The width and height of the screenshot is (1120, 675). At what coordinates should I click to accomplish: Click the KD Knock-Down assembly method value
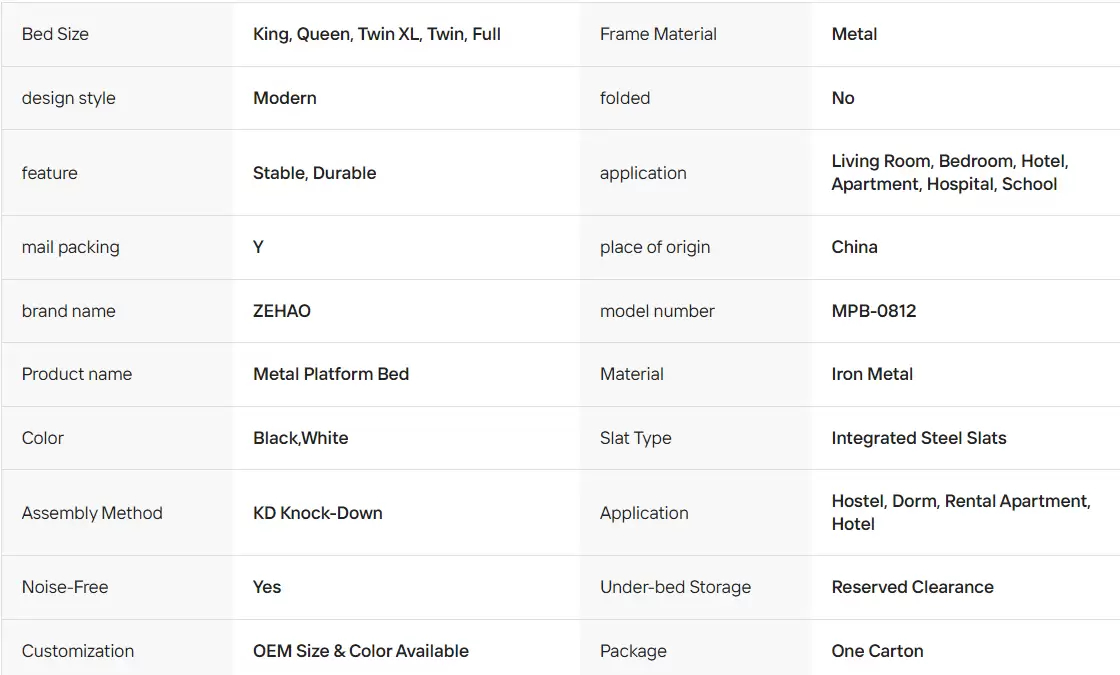[x=318, y=513]
